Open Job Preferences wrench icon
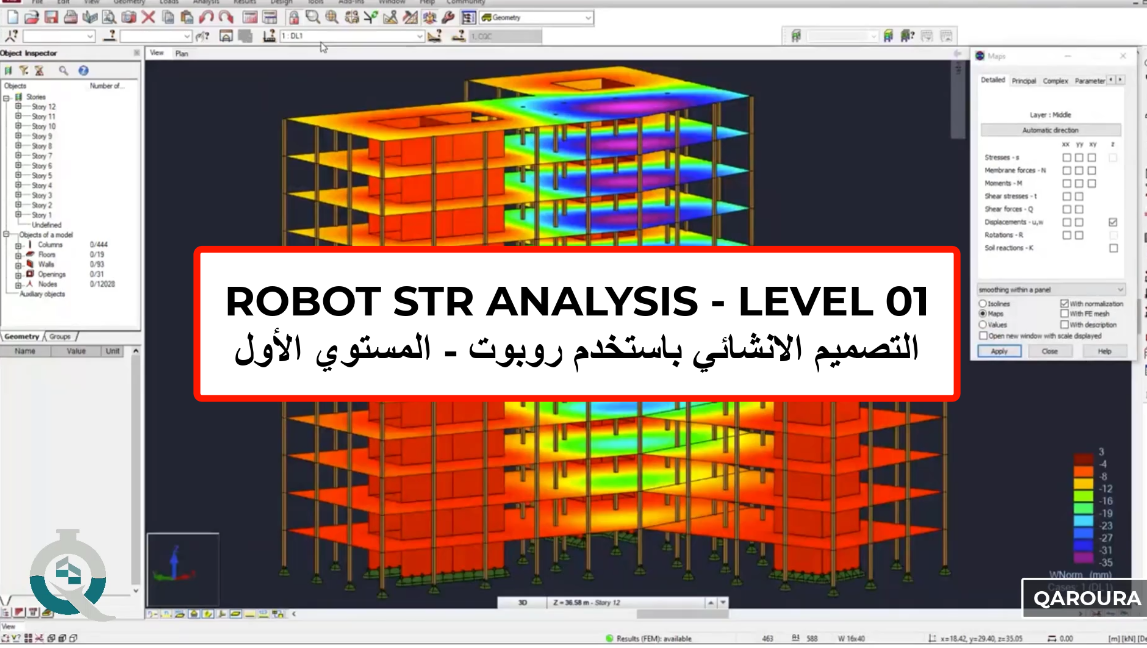 click(448, 18)
